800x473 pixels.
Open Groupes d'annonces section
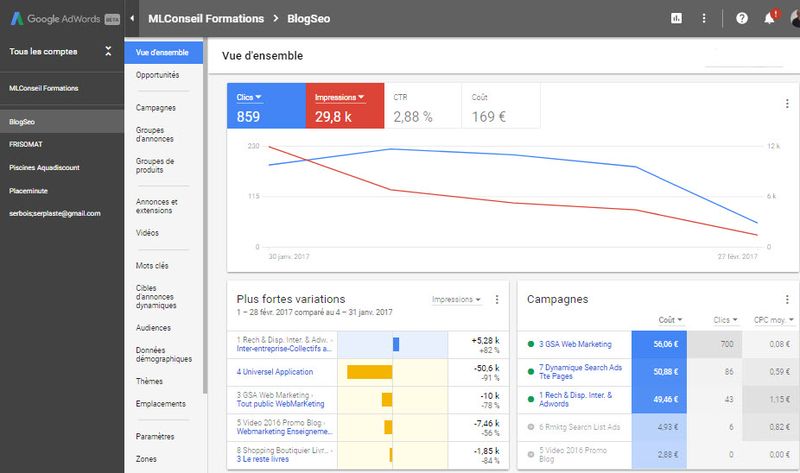[x=155, y=134]
